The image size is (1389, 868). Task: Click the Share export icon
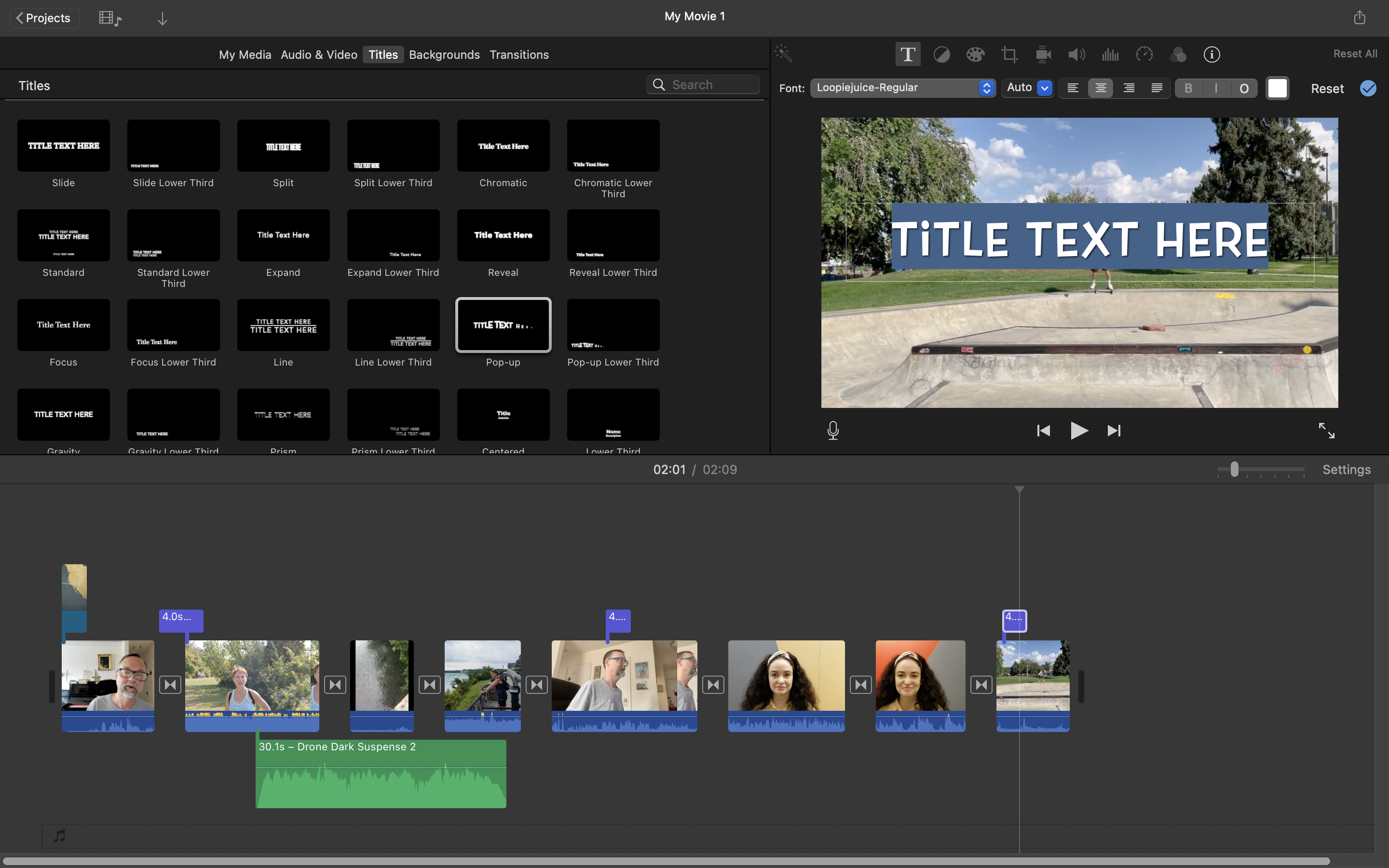tap(1359, 17)
